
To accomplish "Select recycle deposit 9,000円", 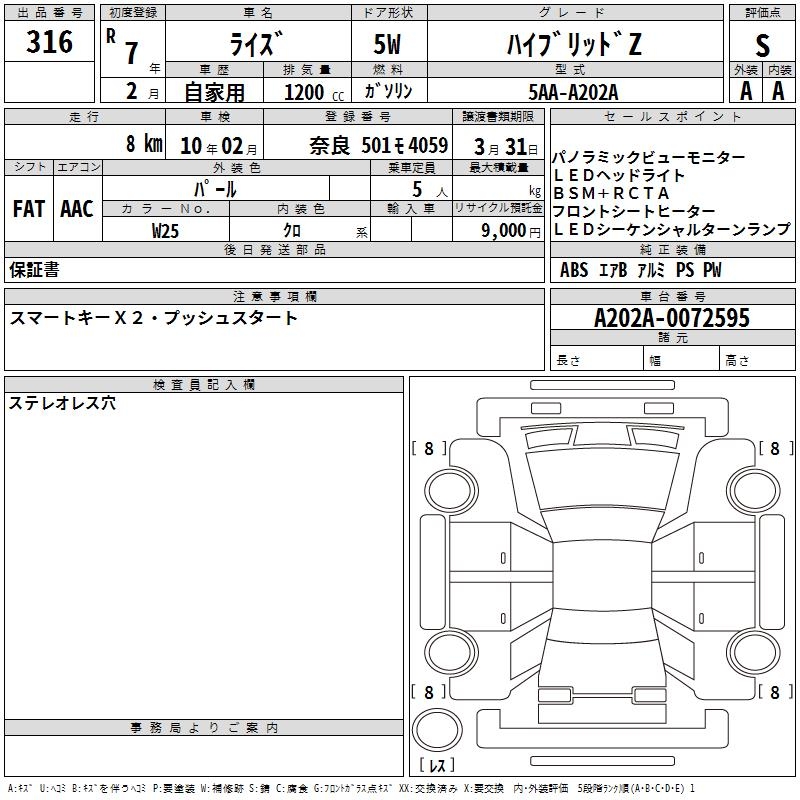I will pyautogui.click(x=511, y=231).
